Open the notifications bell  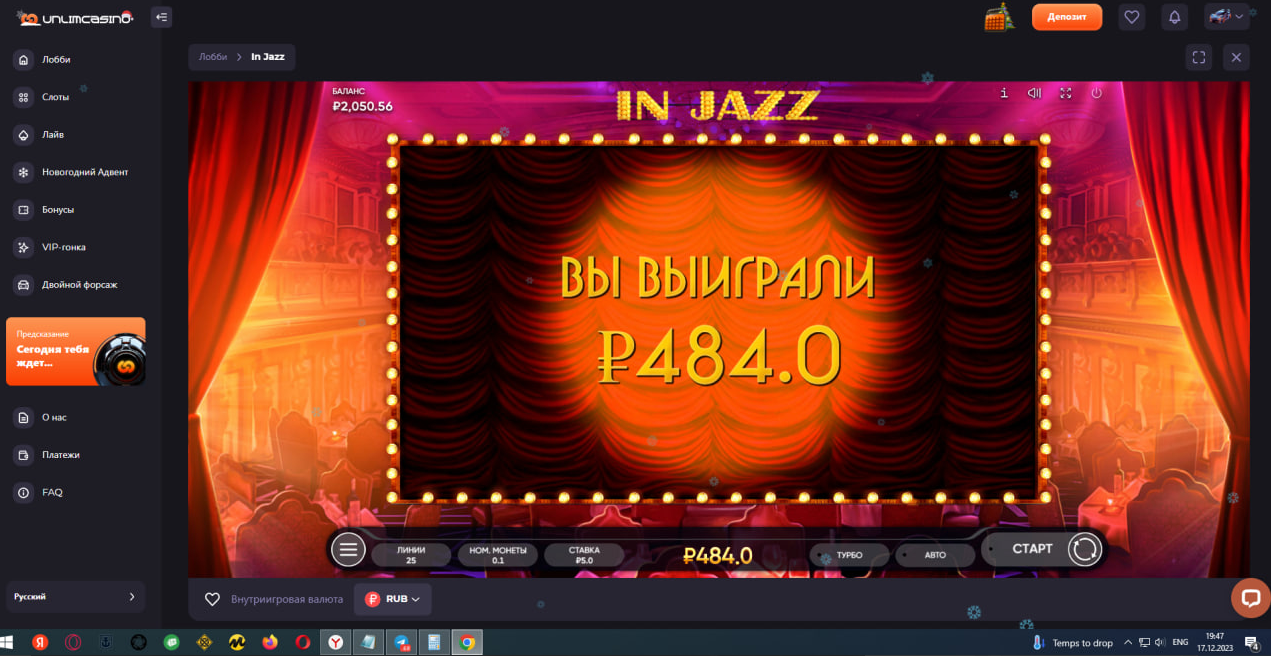point(1175,17)
